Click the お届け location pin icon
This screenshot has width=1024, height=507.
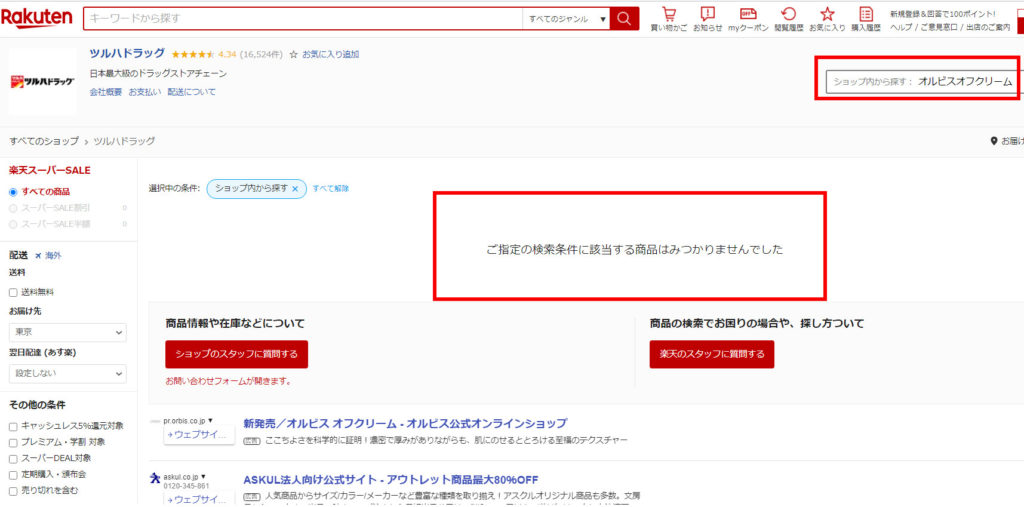994,141
